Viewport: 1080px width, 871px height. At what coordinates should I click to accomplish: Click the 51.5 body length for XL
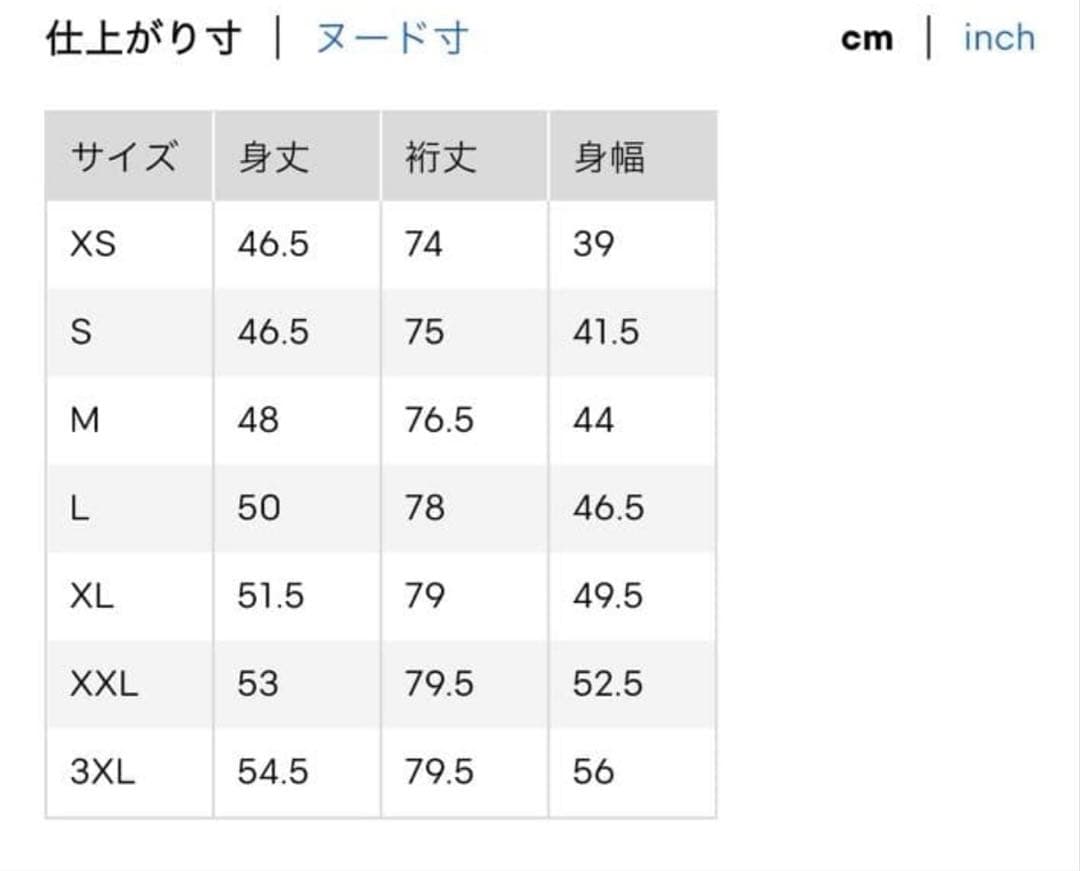coord(271,596)
